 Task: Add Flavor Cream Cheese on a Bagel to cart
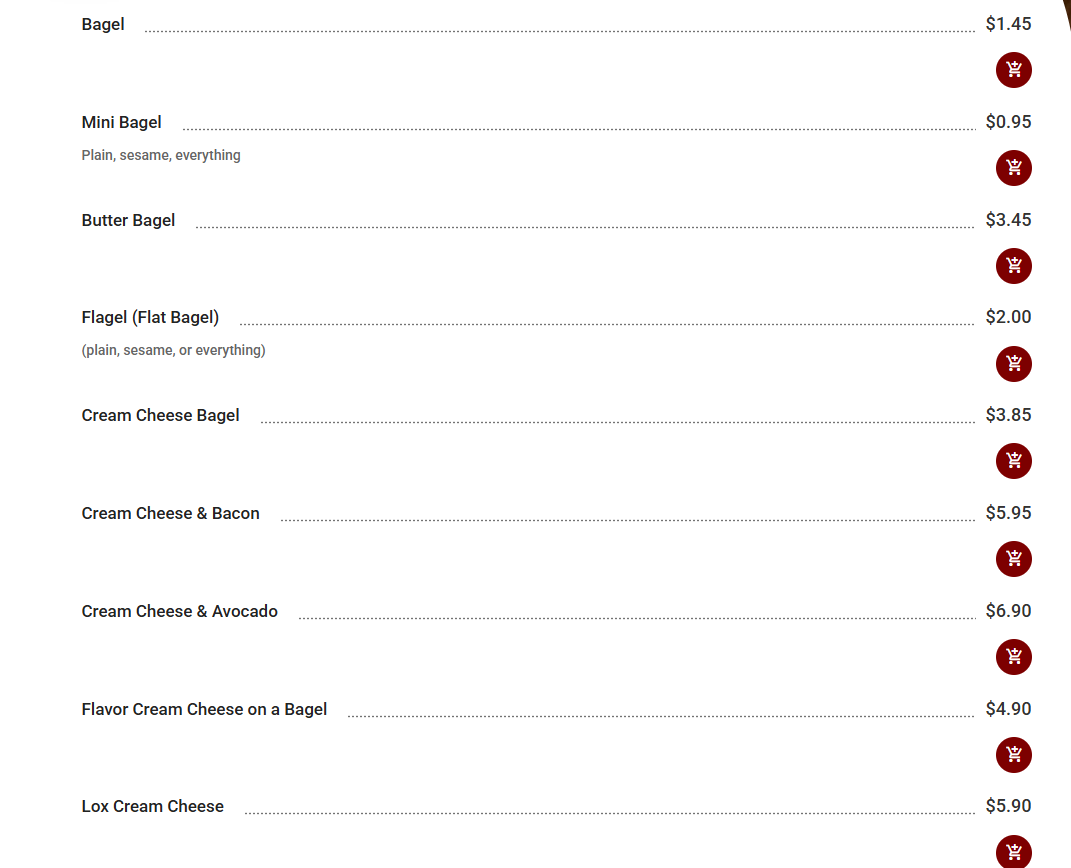point(1013,755)
